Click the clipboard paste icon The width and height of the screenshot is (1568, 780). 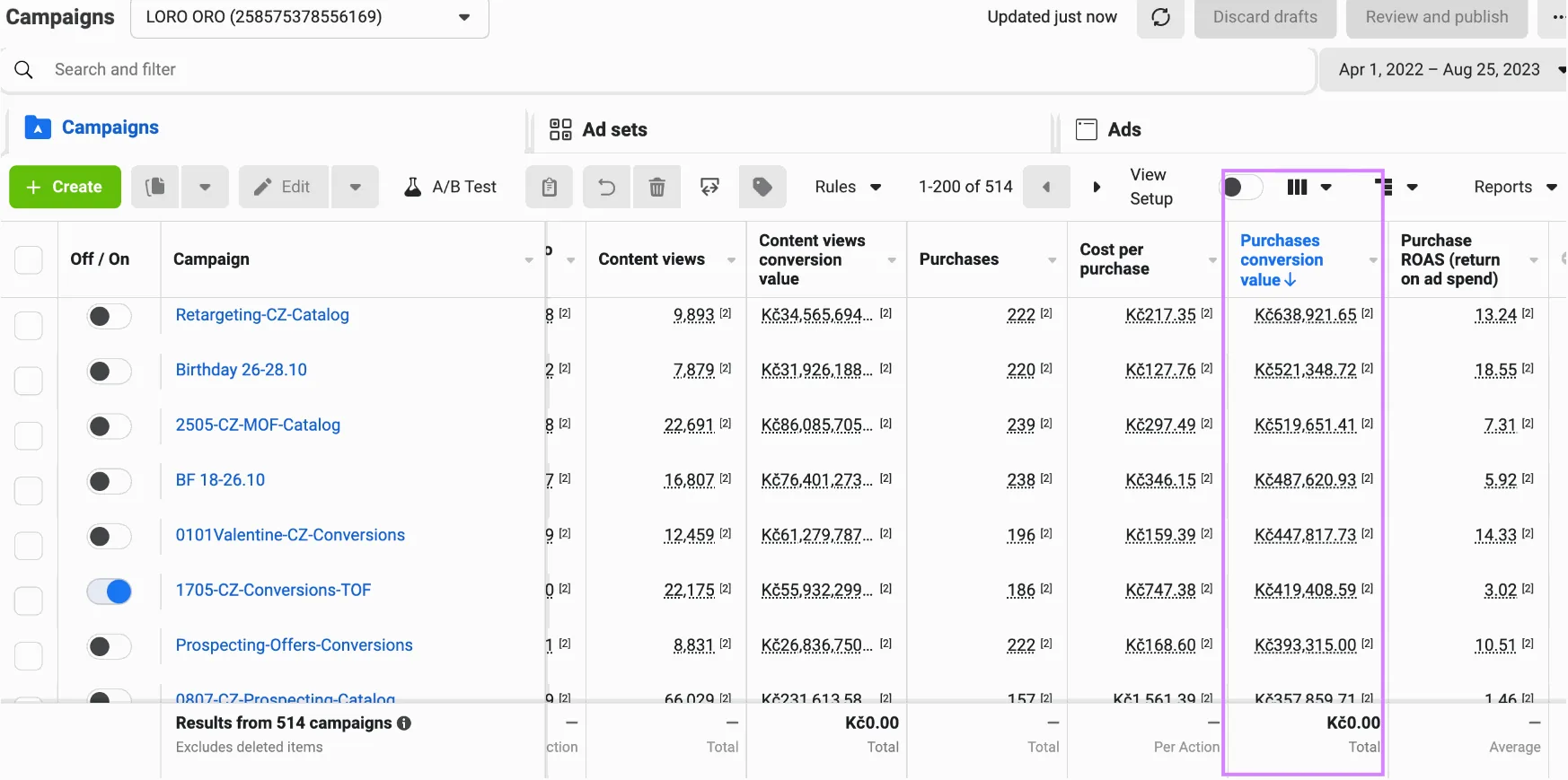pos(550,187)
